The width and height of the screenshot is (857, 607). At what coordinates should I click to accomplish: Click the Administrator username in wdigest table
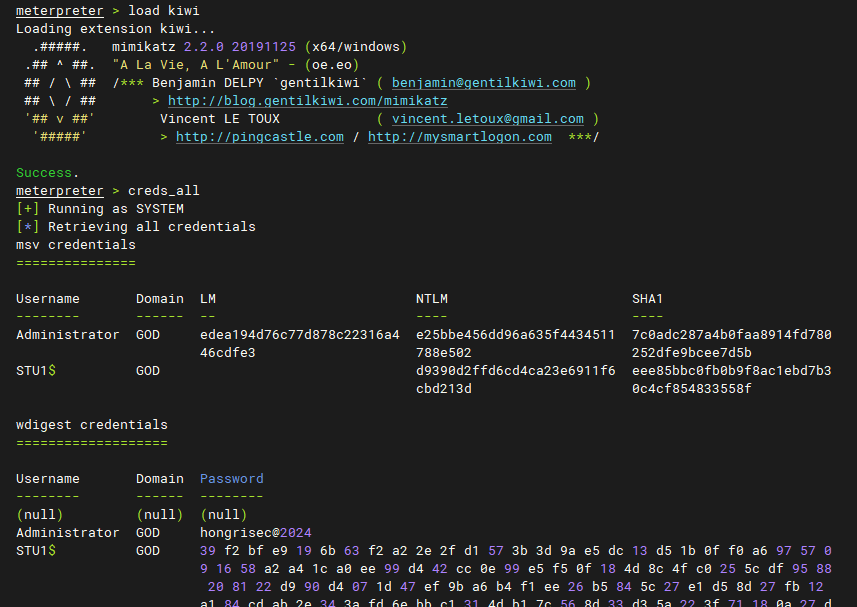(x=68, y=533)
